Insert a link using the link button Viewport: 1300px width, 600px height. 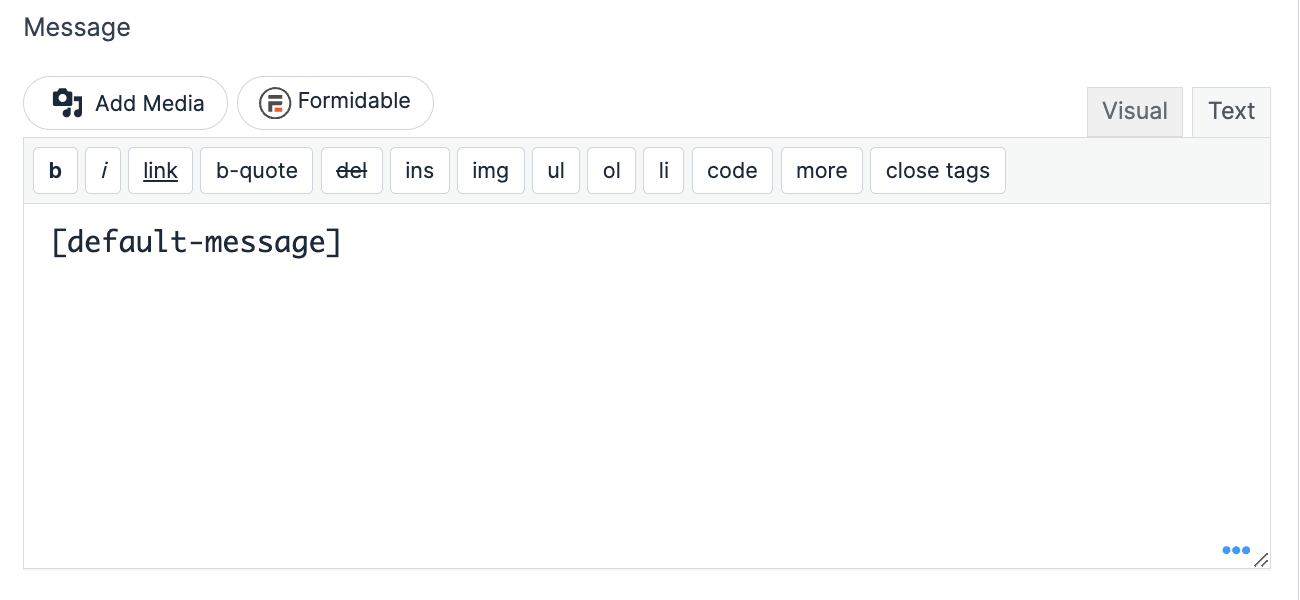tap(160, 170)
